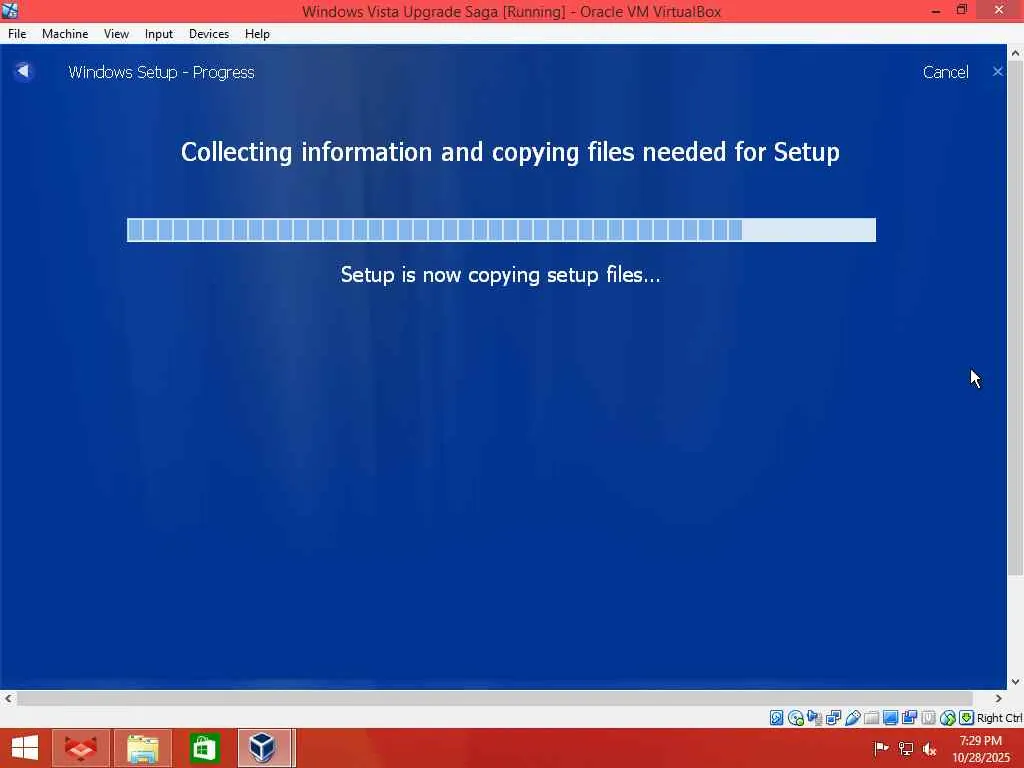This screenshot has width=1024, height=768.
Task: Open the taskbar clock showing 7:29 PM
Action: [981, 748]
